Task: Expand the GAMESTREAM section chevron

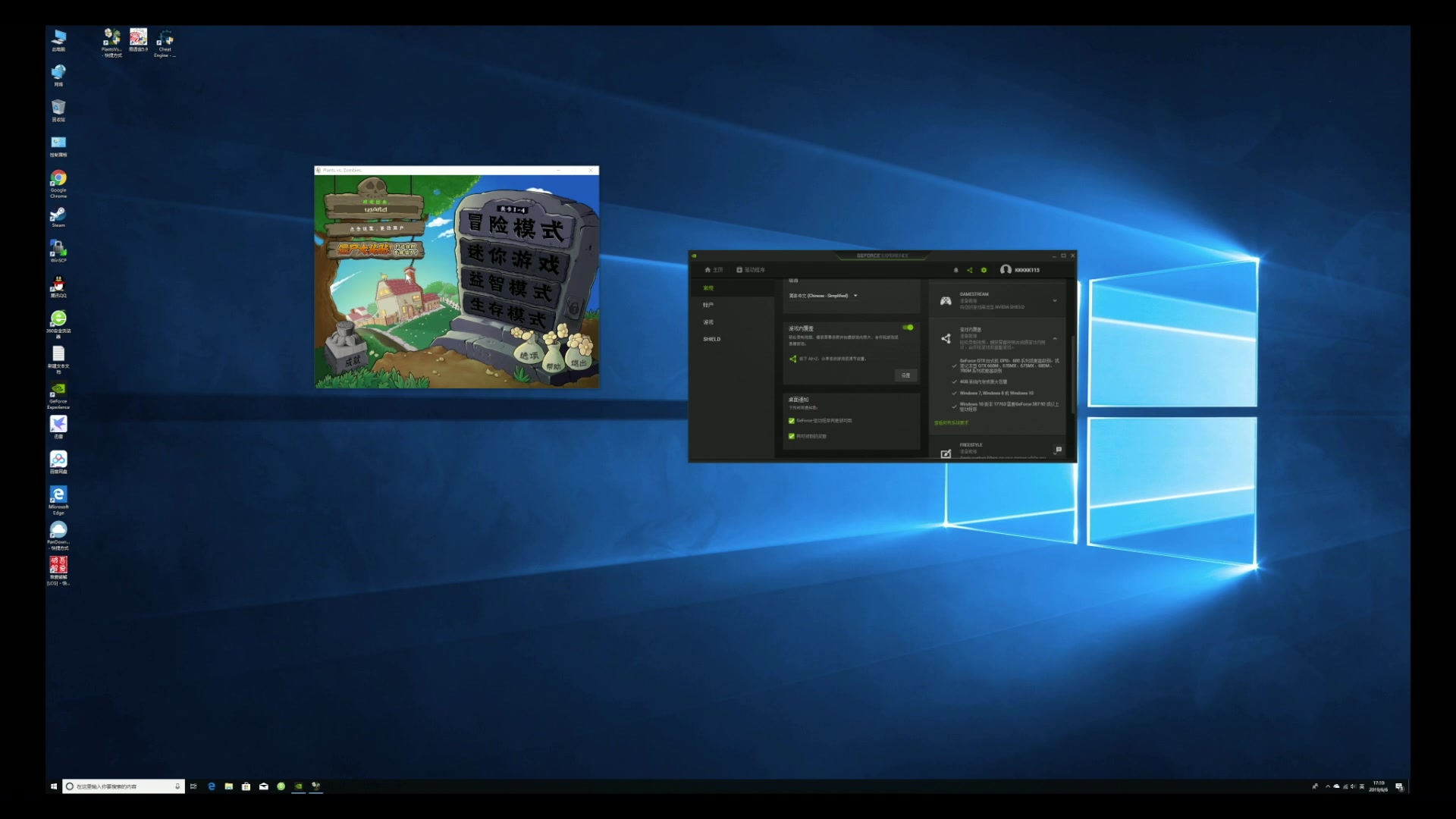Action: 1054,301
